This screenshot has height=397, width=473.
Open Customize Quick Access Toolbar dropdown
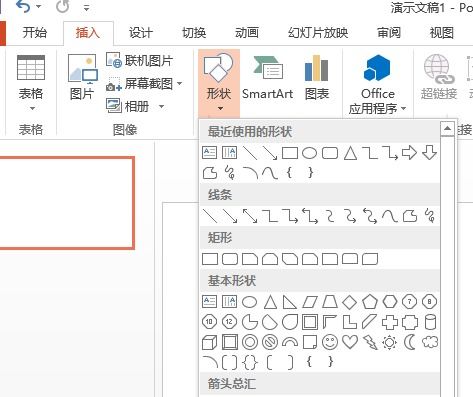87,7
